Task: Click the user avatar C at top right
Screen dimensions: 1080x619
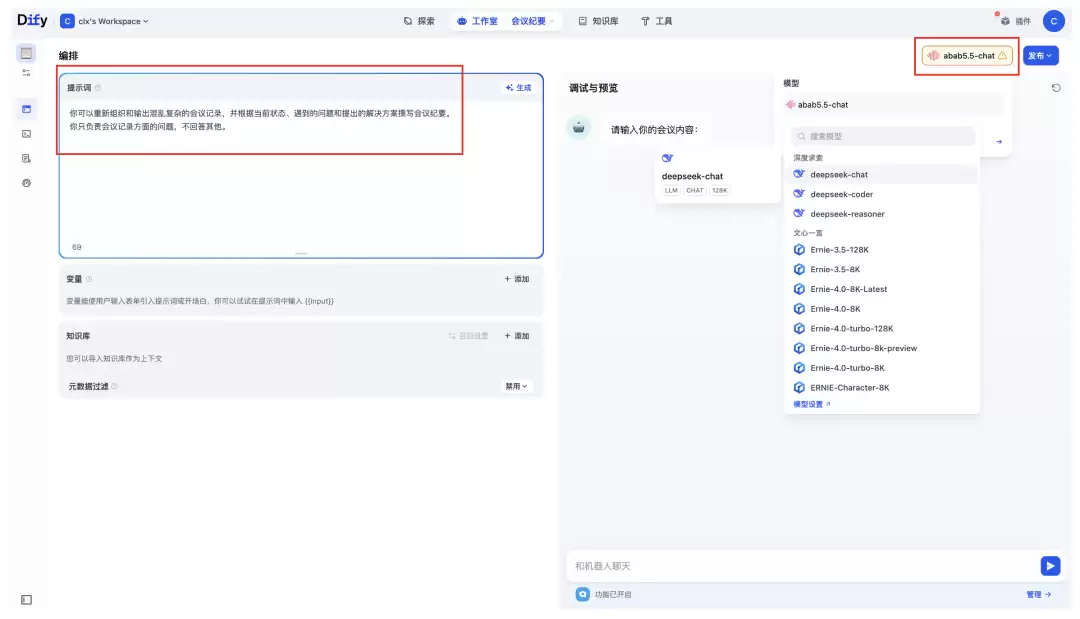Action: [x=1053, y=21]
